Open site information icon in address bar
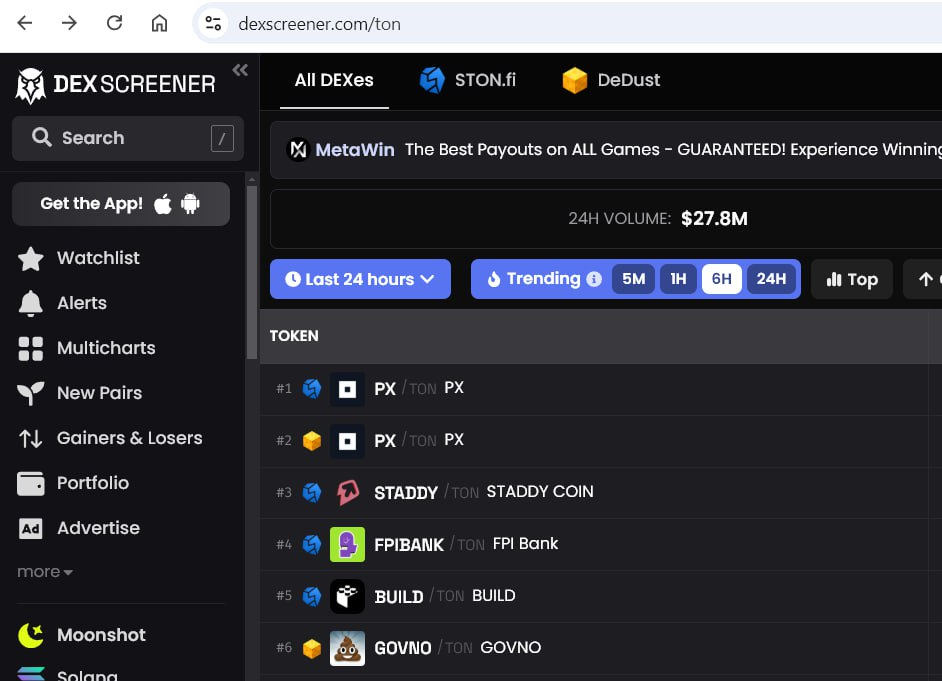This screenshot has width=942, height=681. pyautogui.click(x=213, y=23)
